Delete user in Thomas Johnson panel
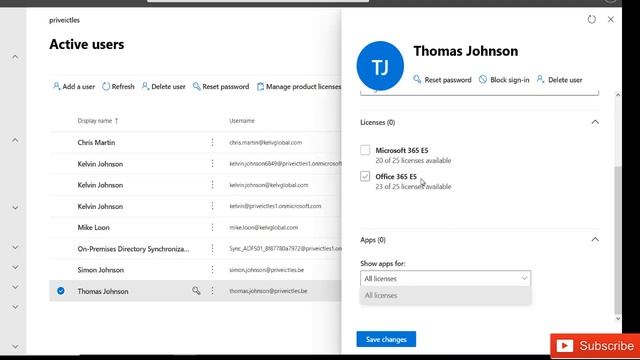 click(x=560, y=80)
